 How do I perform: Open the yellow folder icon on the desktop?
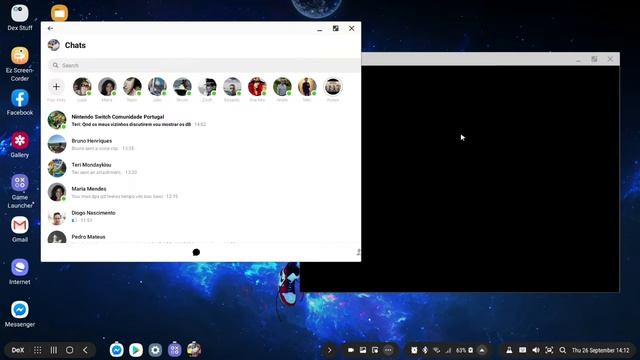60,13
